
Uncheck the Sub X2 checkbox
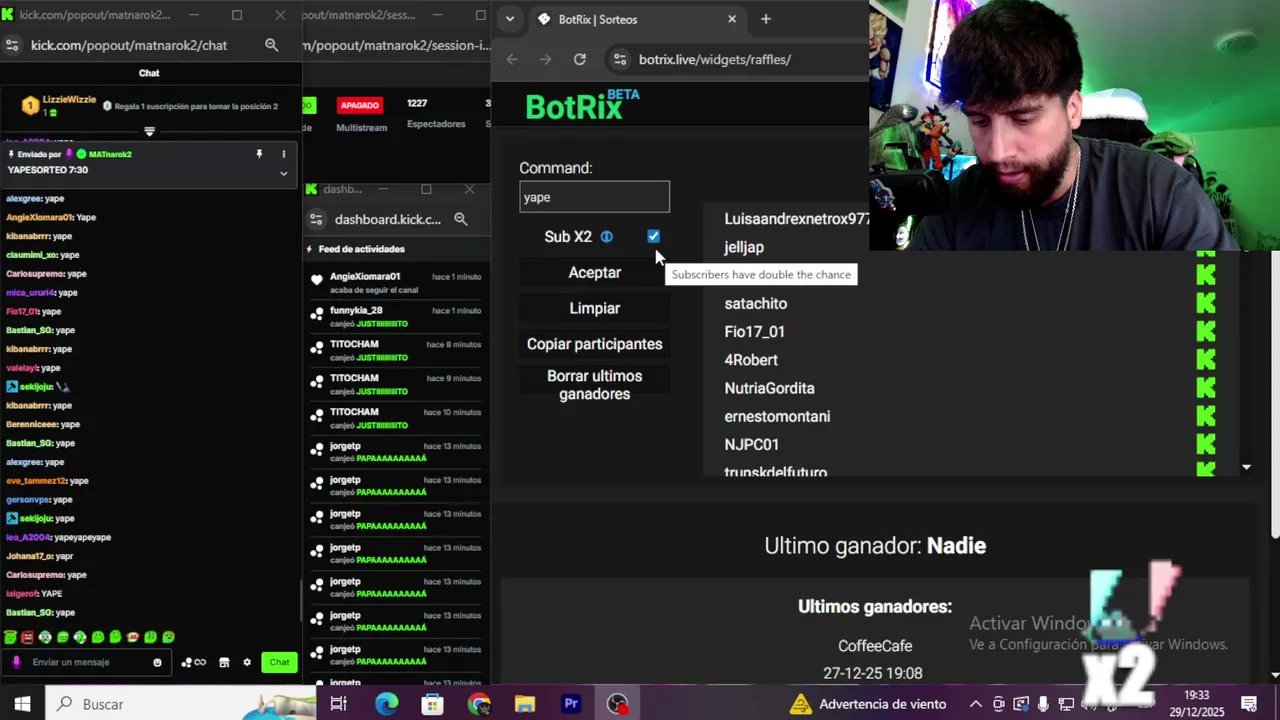point(653,236)
